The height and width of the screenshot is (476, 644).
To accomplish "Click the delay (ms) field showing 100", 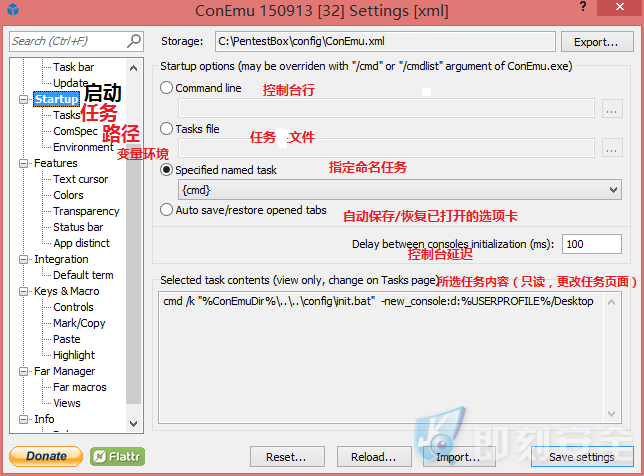I will pyautogui.click(x=591, y=244).
